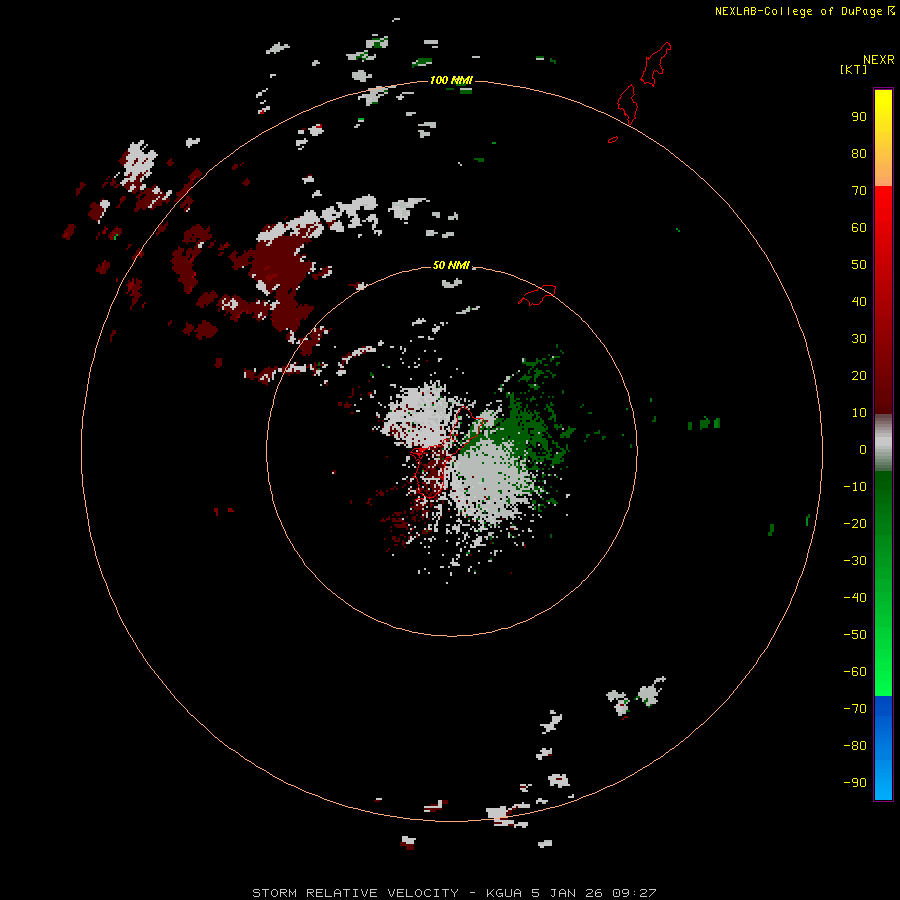Click the -70 value on velocity scale
The width and height of the screenshot is (900, 900).
(x=855, y=709)
